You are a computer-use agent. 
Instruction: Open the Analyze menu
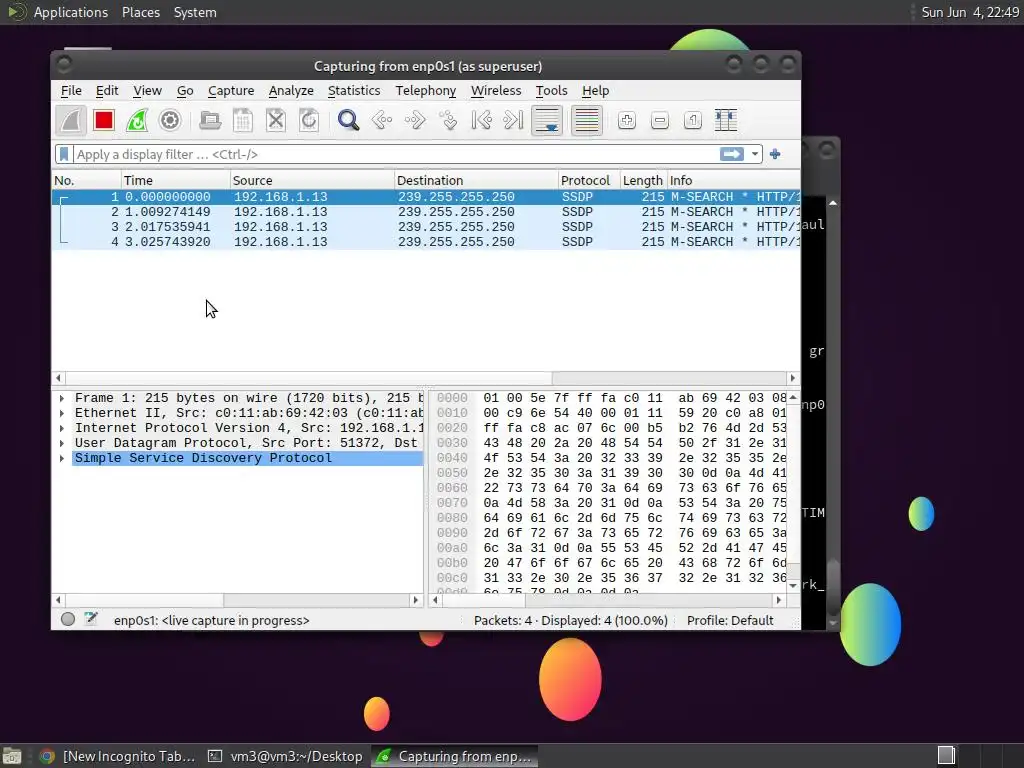point(291,91)
